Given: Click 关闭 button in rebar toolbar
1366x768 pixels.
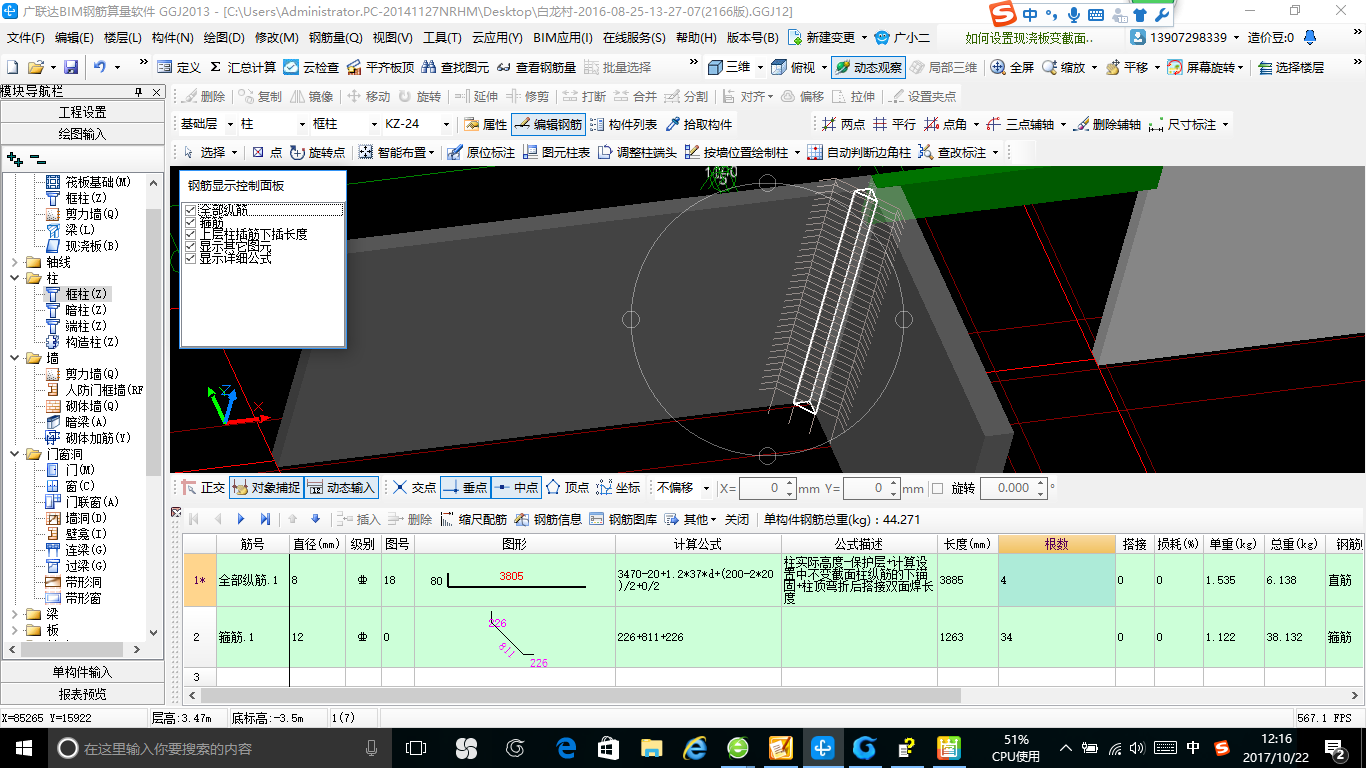Looking at the screenshot, I should coord(737,519).
